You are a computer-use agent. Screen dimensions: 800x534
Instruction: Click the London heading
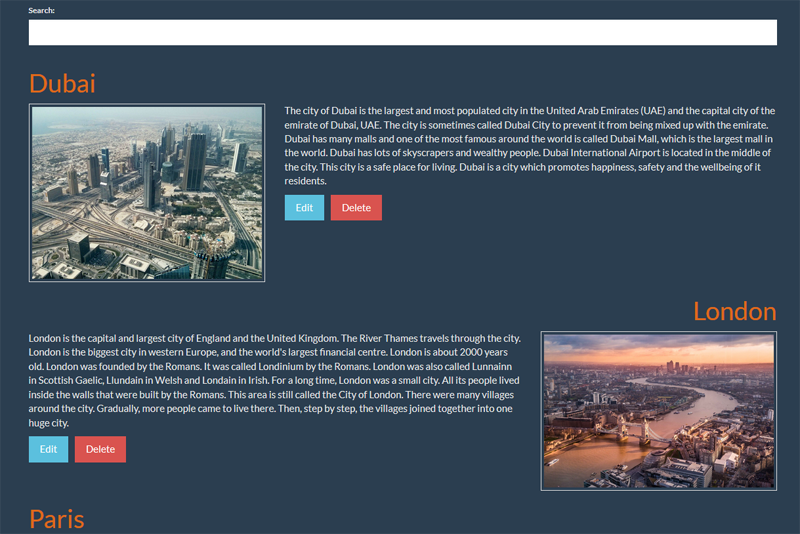coord(735,311)
